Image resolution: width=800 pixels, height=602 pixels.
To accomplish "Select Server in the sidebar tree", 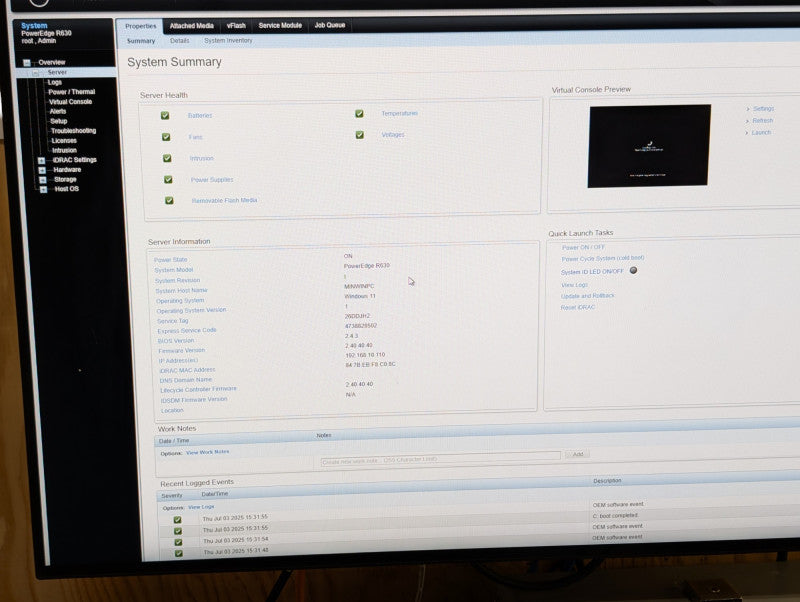I will tap(57, 72).
